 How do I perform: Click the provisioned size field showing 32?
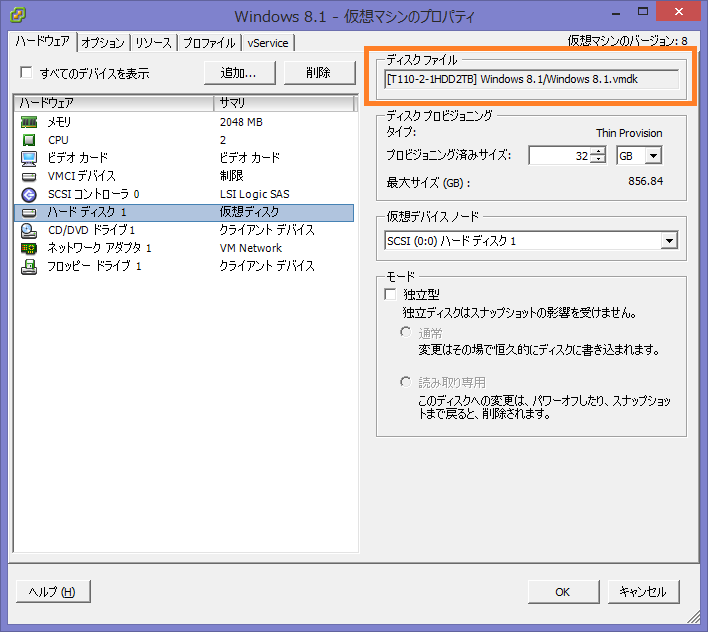point(560,156)
